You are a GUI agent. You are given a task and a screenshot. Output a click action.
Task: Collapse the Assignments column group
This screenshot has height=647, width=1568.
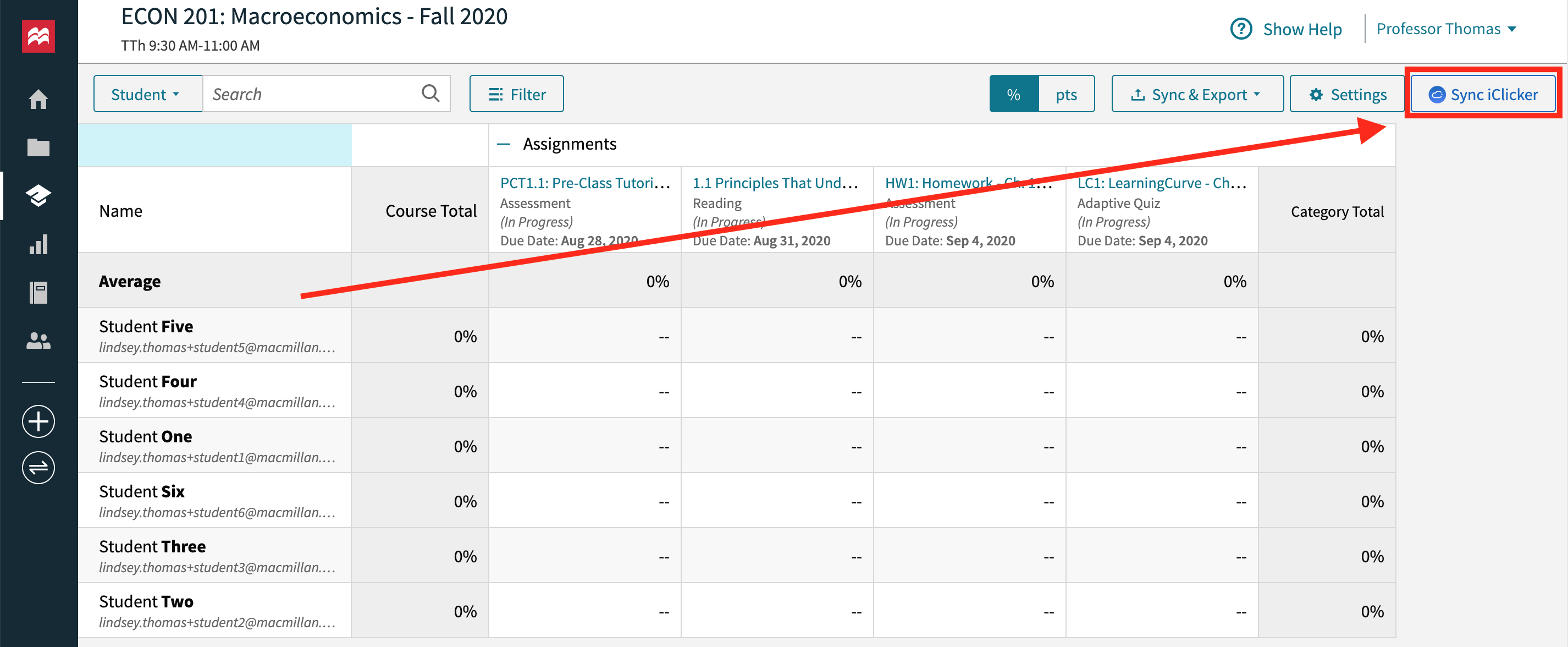click(x=504, y=144)
